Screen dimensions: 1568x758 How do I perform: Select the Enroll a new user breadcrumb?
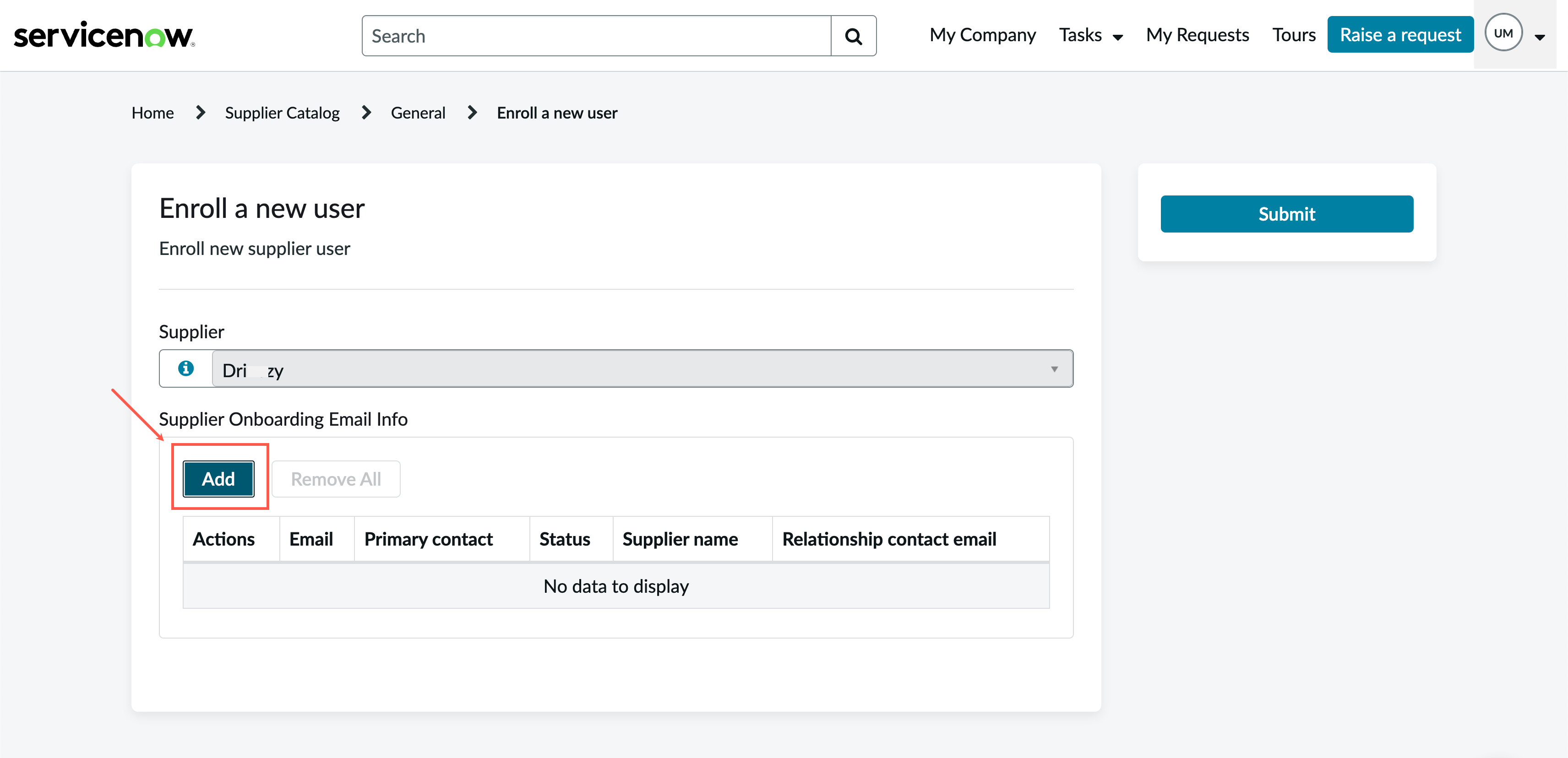coord(557,113)
